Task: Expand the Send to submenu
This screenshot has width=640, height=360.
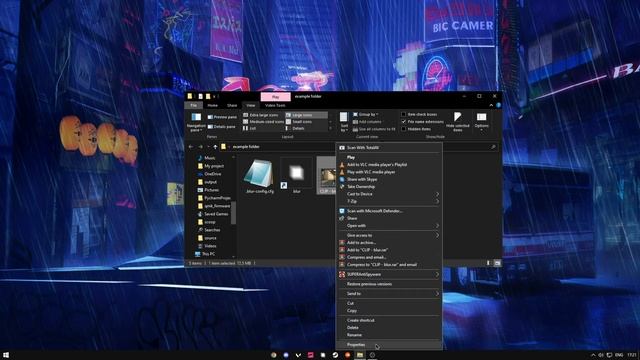Action: tap(389, 293)
